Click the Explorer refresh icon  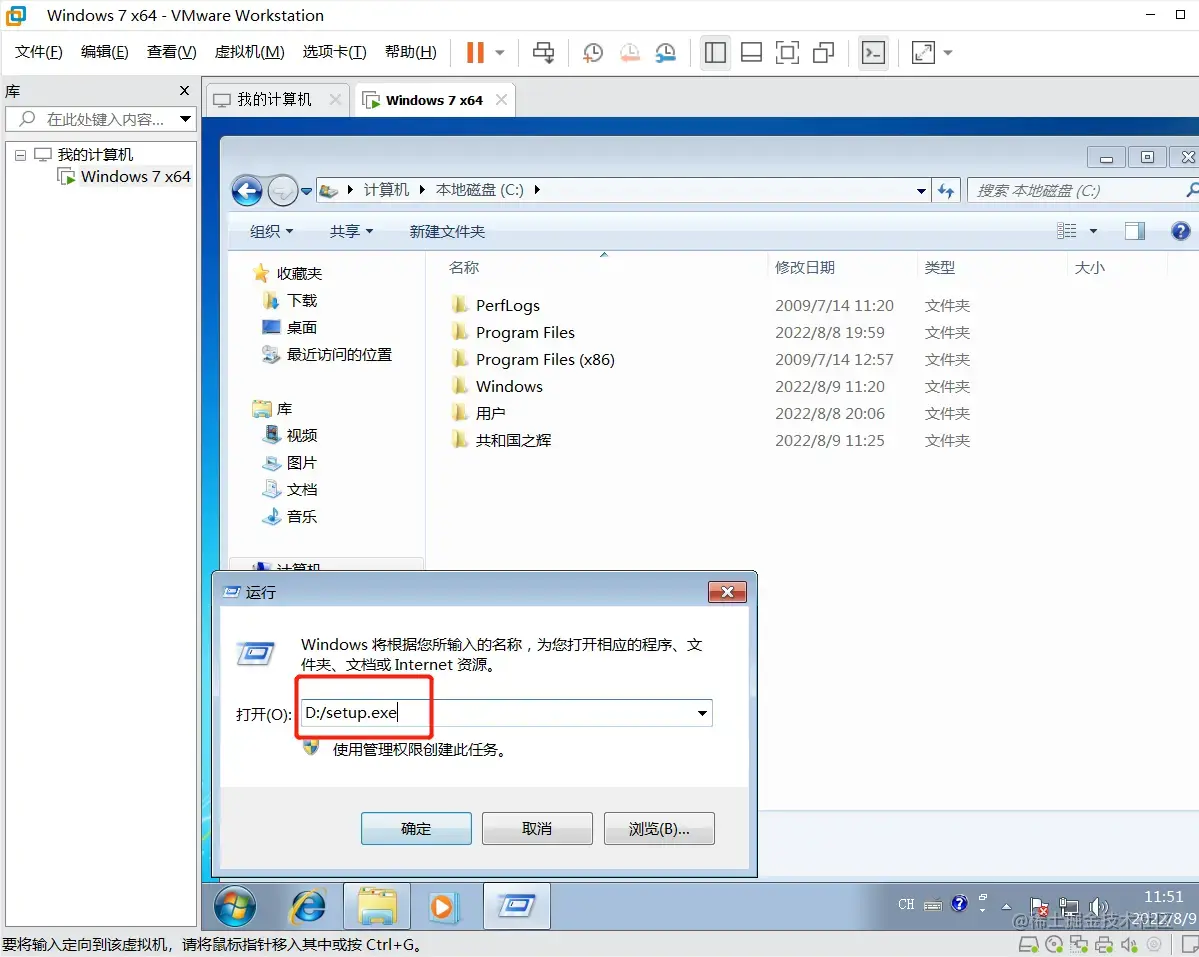tap(946, 191)
